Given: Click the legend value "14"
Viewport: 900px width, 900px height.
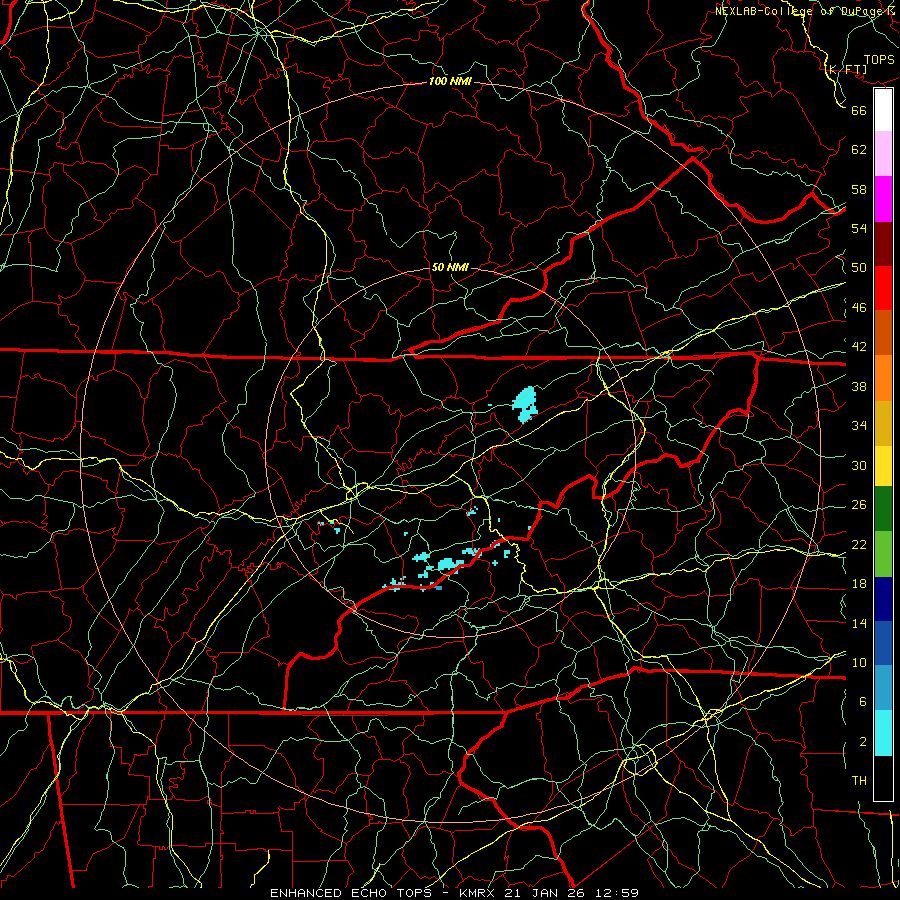Looking at the screenshot, I should pyautogui.click(x=859, y=623).
